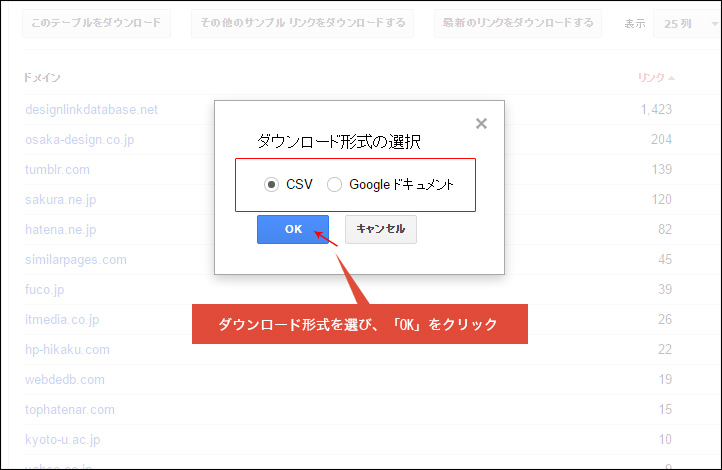Viewport: 722px width, 470px height.
Task: Open osaka-design.co.jp domain link
Action: (80, 139)
